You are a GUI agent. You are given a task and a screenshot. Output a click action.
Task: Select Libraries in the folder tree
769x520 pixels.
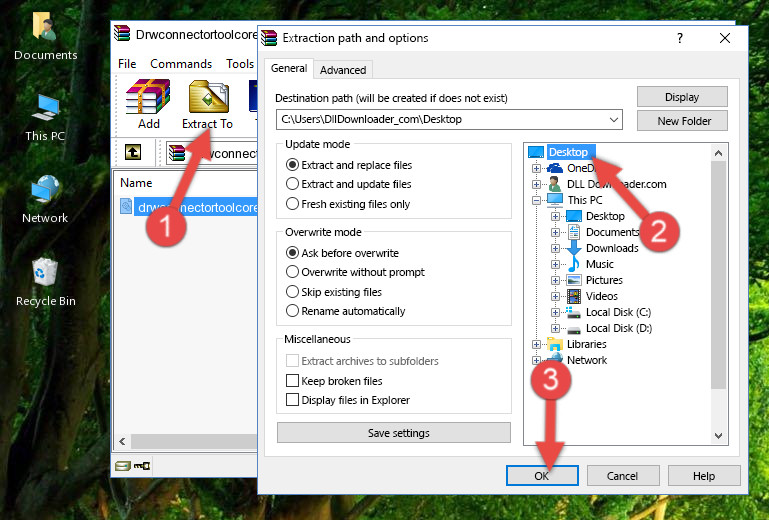click(x=587, y=344)
